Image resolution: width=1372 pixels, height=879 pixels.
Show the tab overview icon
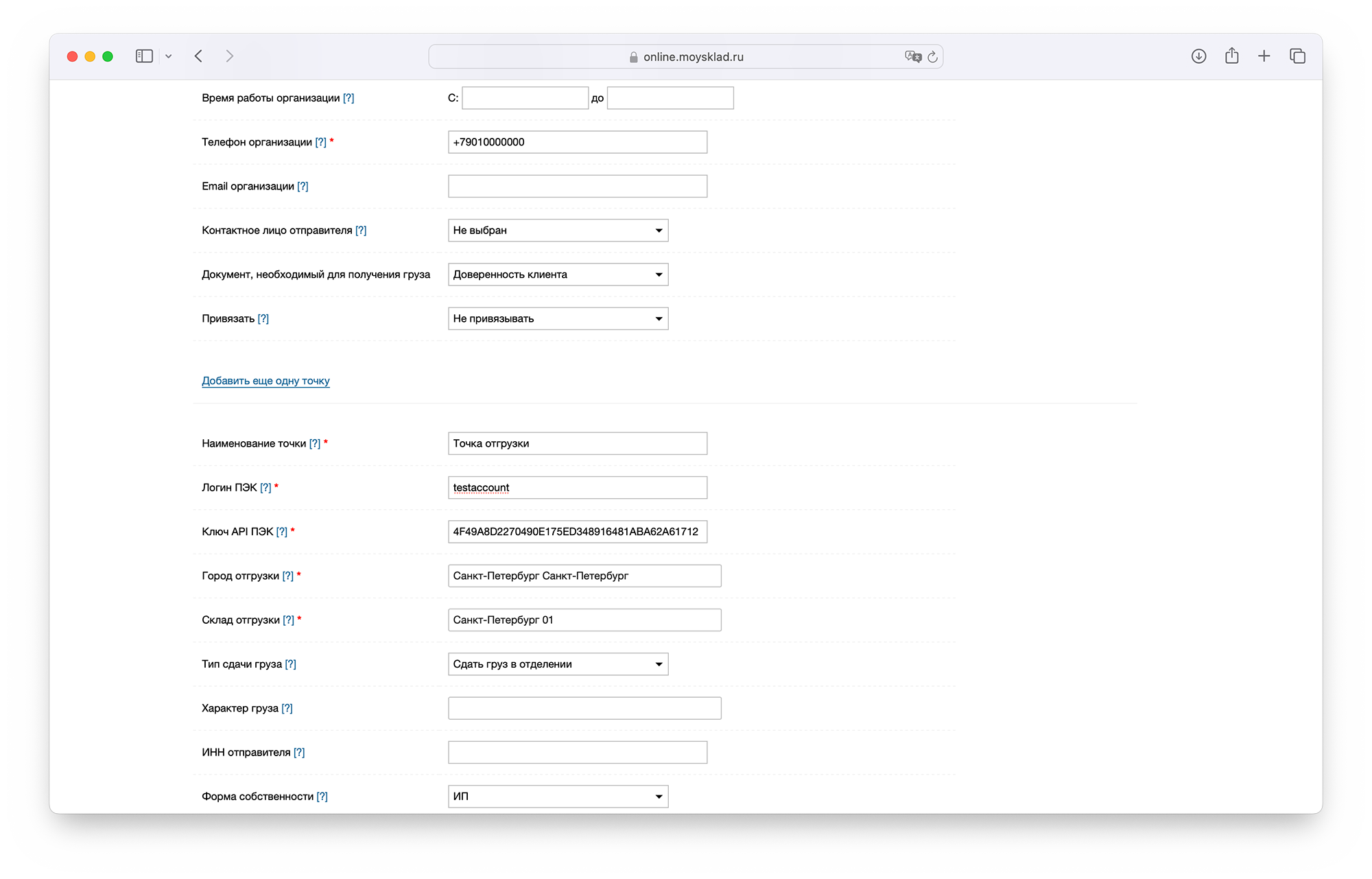(x=1297, y=56)
